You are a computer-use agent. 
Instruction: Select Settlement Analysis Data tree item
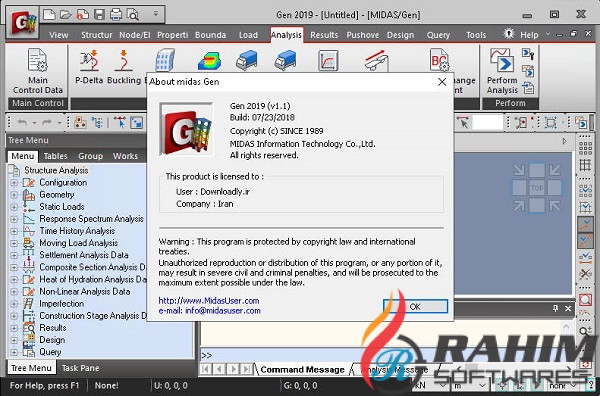click(84, 255)
